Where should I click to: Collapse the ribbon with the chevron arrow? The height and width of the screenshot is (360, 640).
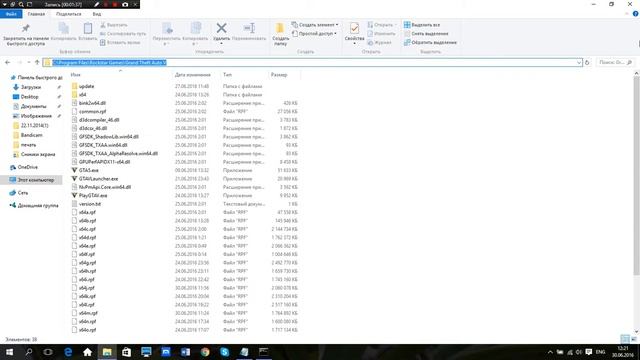click(x=627, y=14)
